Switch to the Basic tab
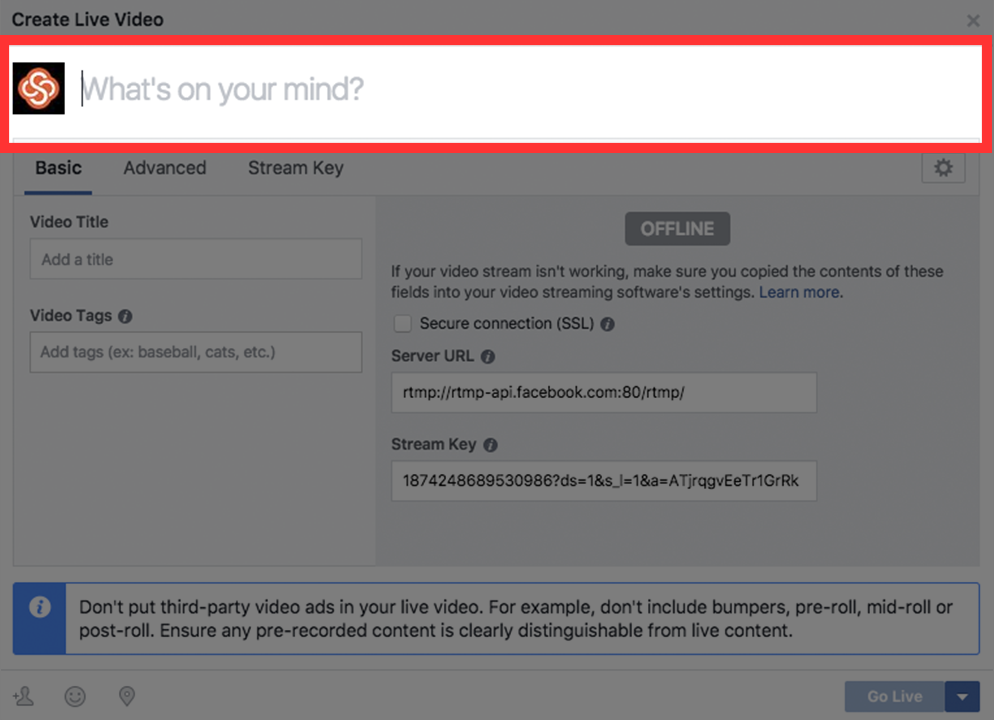 click(58, 168)
